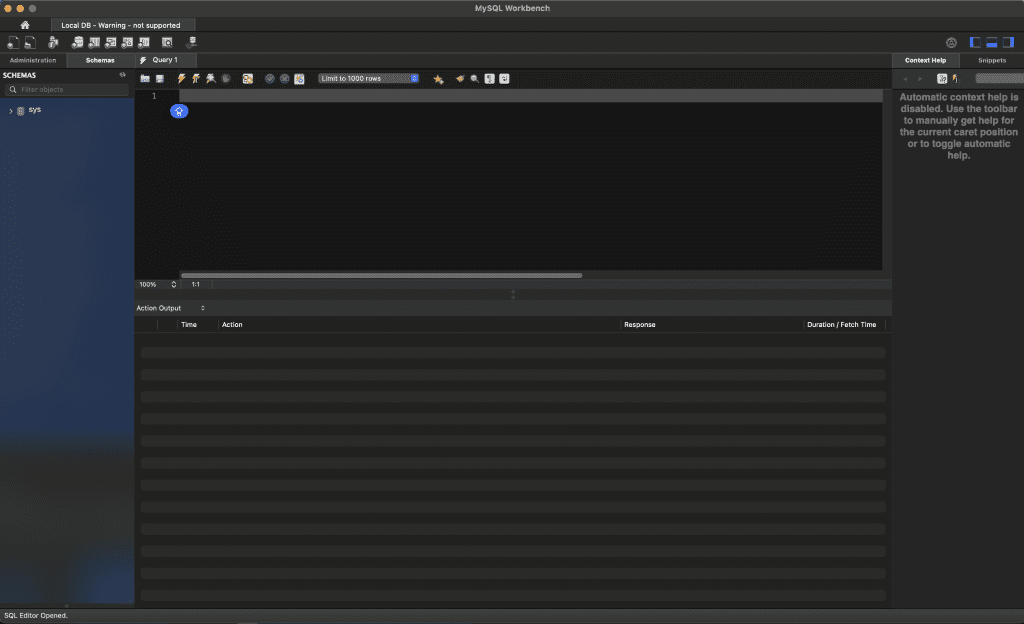Open the Context Help tab

(925, 60)
